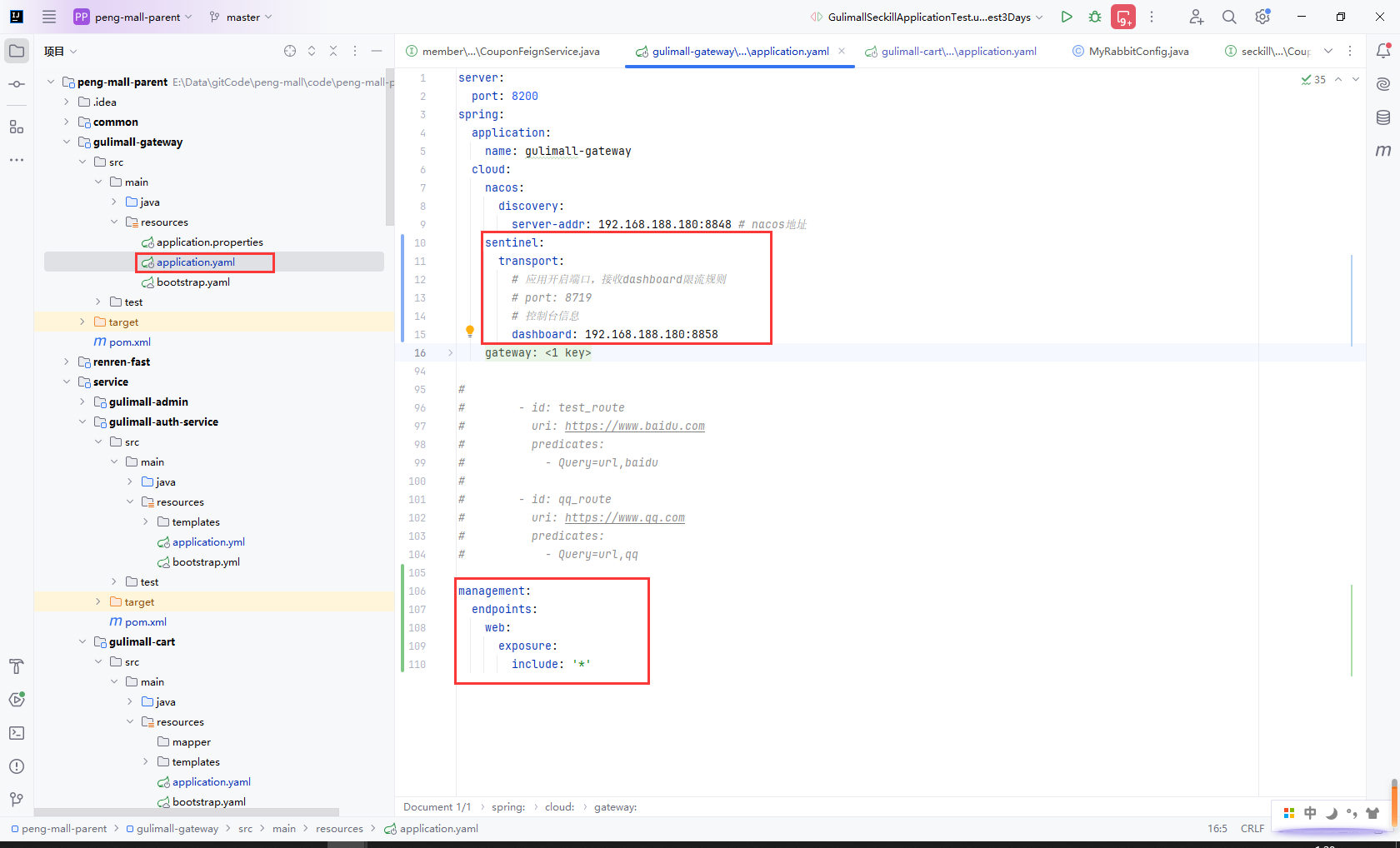Run the GulimallSeckillApplicationTest configuration

point(1067,17)
